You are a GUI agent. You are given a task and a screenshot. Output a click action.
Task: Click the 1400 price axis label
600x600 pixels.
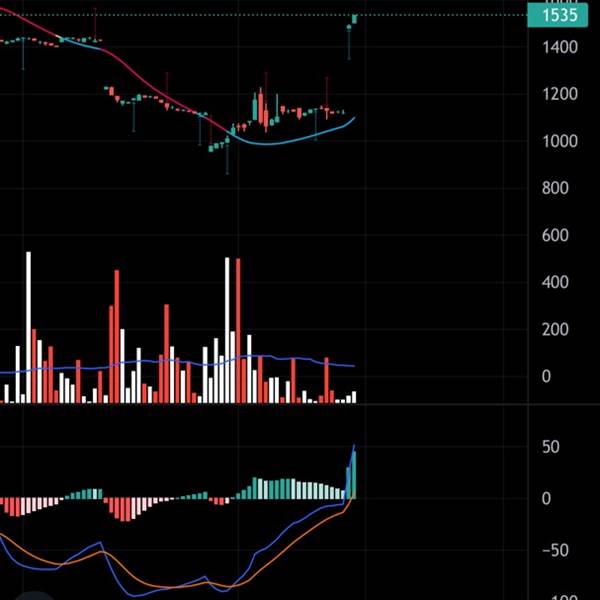point(560,47)
